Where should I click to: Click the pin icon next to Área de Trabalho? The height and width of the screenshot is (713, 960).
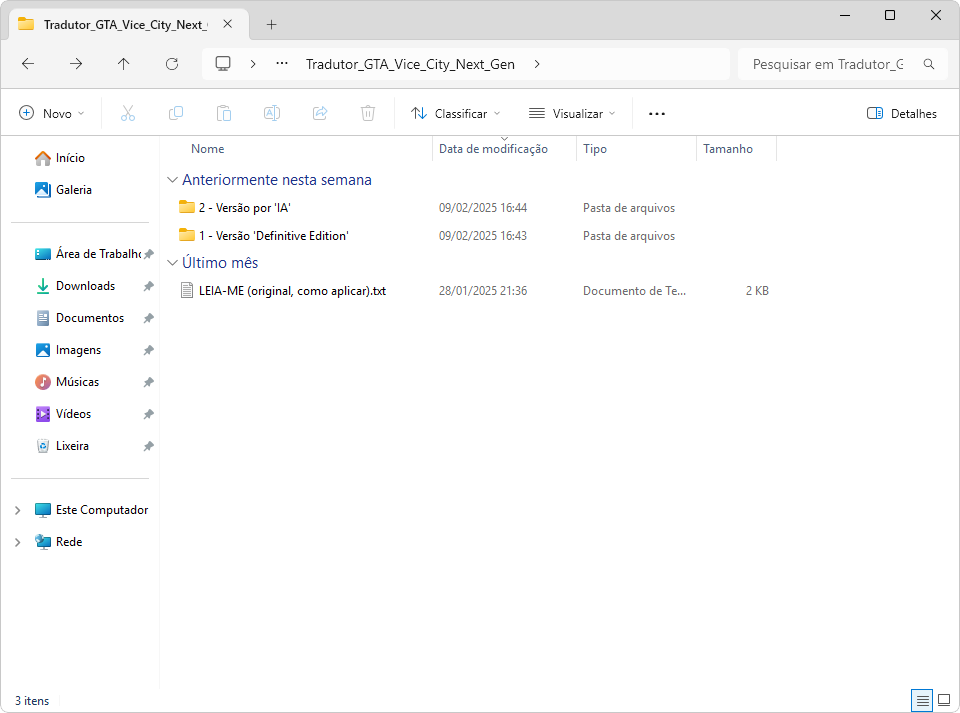point(148,254)
